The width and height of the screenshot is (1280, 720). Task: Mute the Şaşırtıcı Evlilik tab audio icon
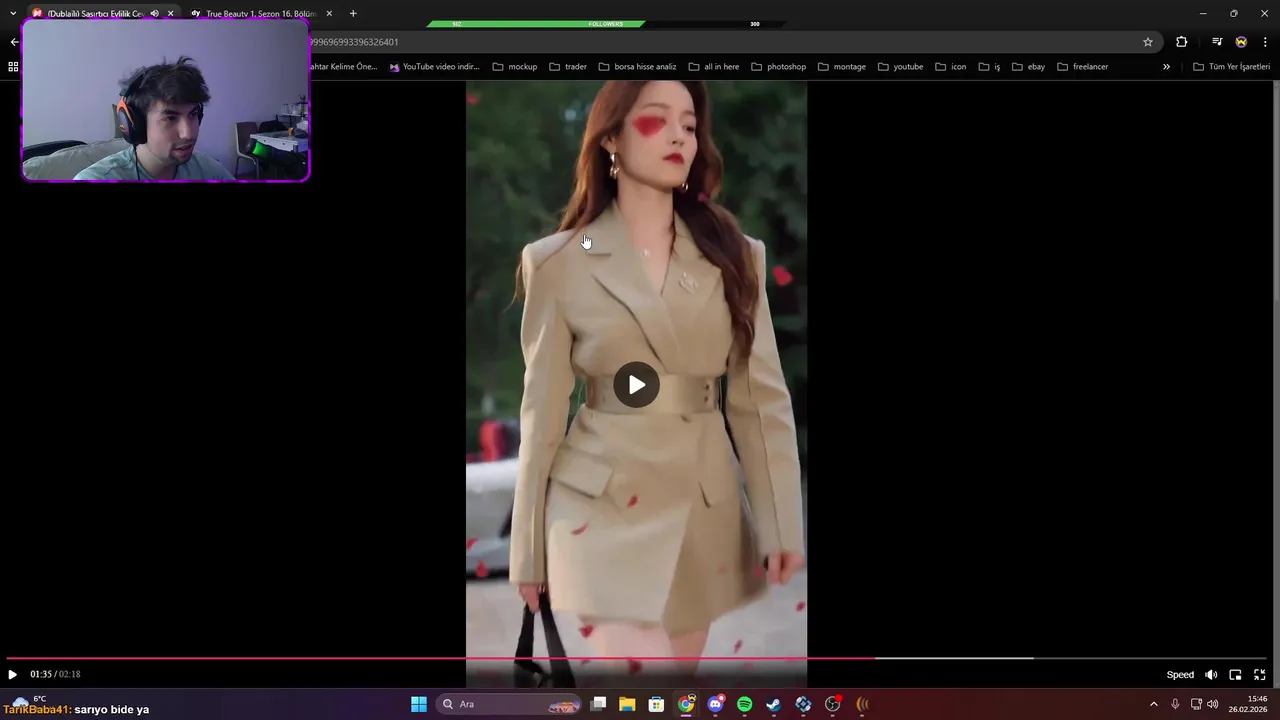tap(154, 14)
